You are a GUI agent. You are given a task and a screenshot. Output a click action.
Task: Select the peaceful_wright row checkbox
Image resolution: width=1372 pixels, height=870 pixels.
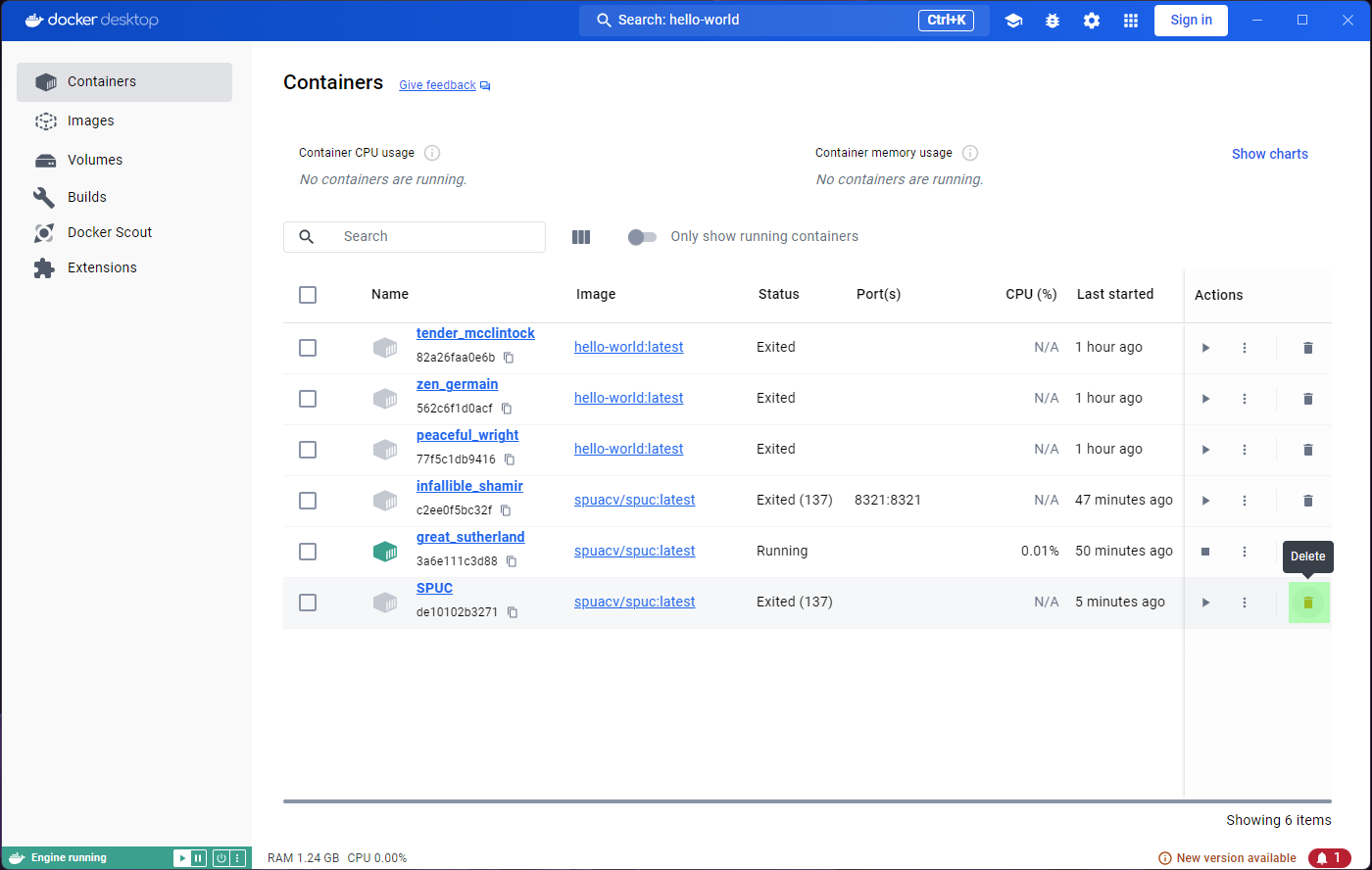[x=308, y=450]
